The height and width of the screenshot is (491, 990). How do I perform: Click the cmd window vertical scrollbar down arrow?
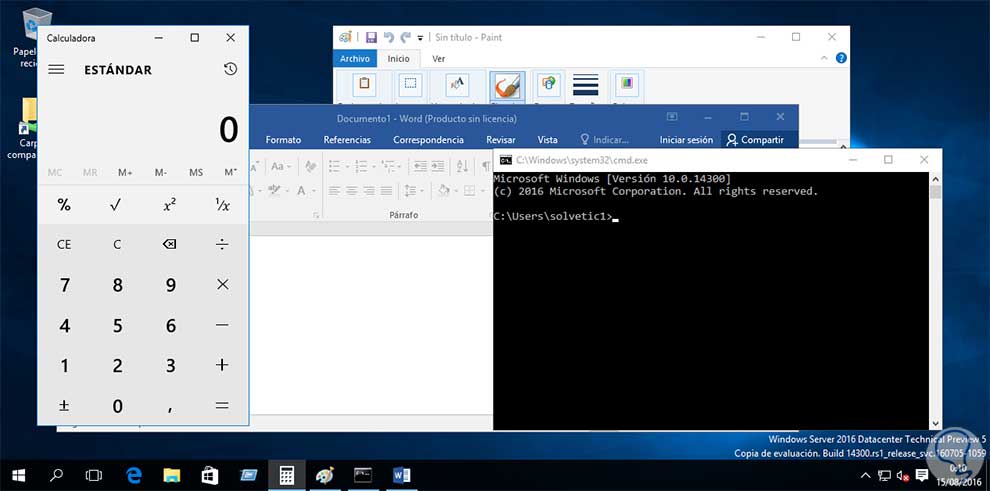tap(935, 424)
